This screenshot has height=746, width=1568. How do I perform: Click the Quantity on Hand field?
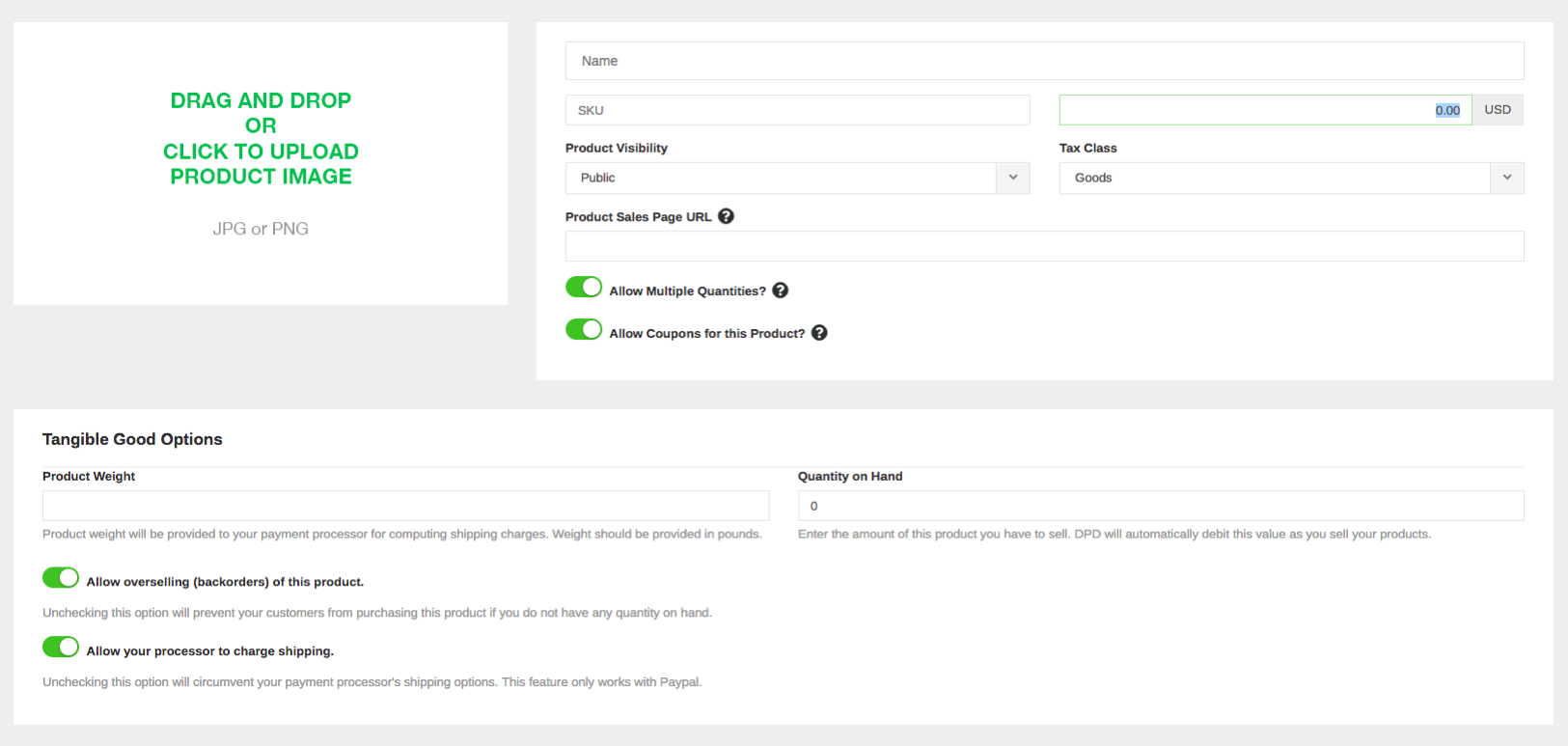click(1161, 506)
